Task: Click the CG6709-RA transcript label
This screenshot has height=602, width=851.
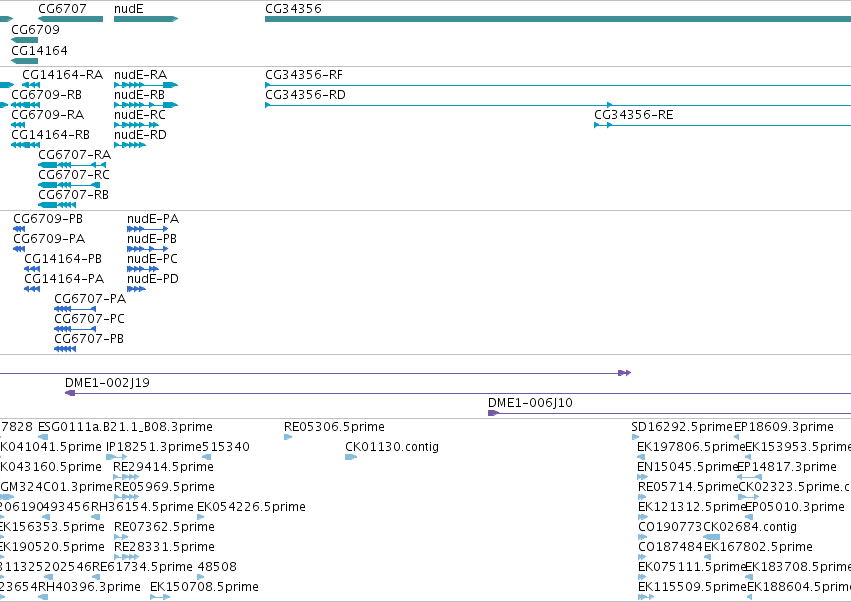Action: click(47, 115)
